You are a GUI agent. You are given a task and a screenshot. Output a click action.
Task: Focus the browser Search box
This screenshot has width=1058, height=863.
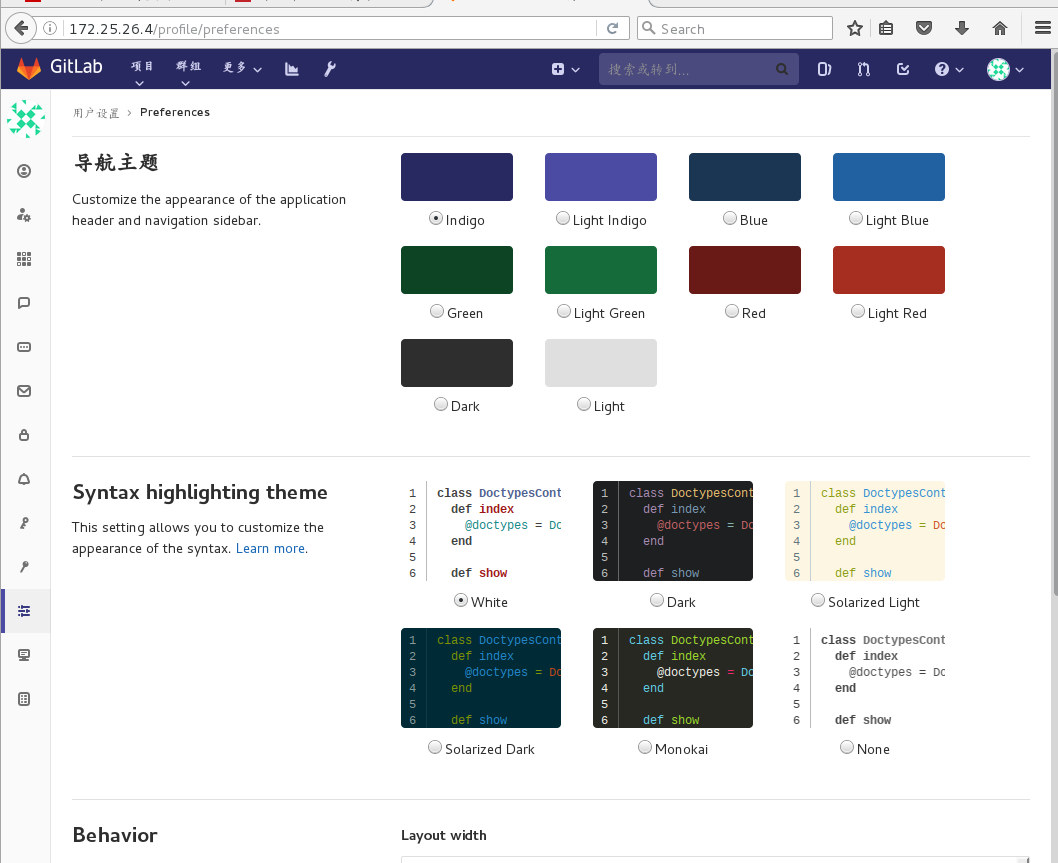[735, 28]
